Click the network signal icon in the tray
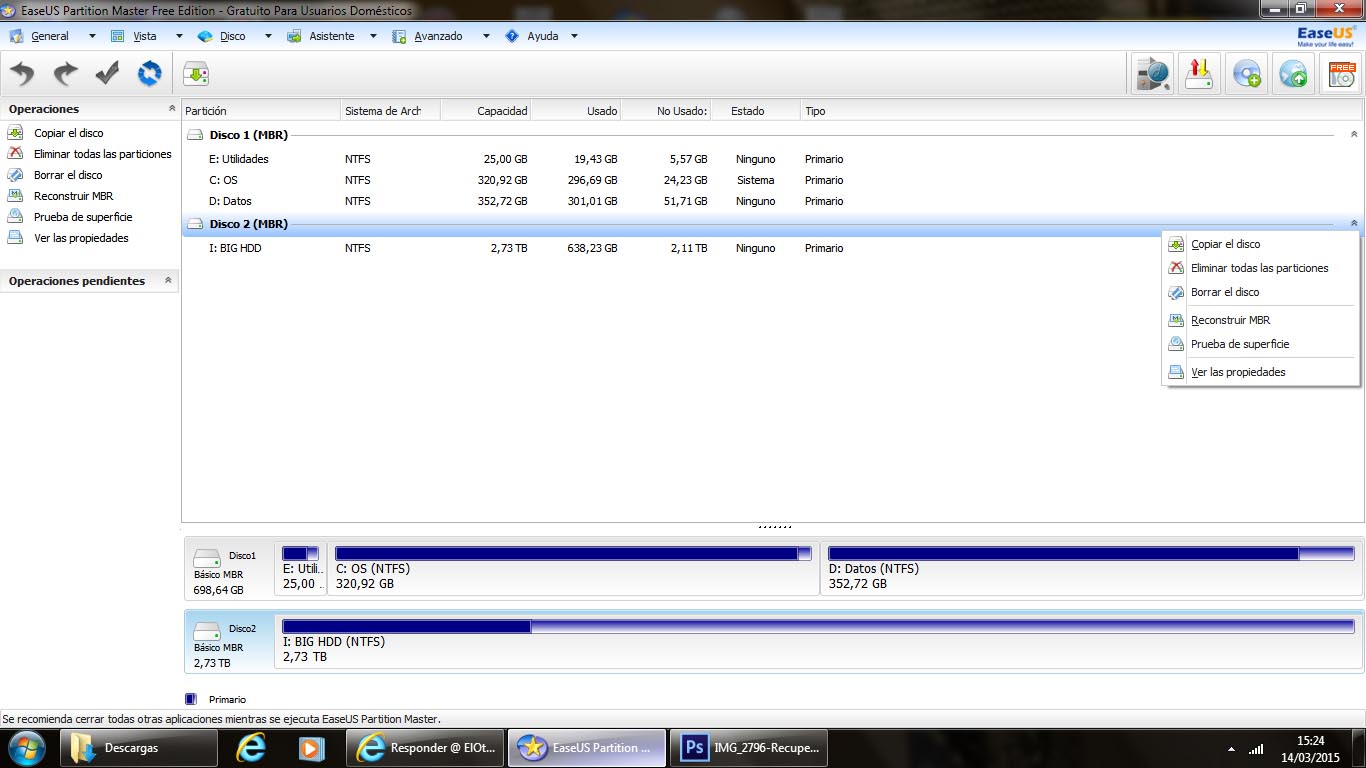Viewport: 1366px width, 768px height. coord(1256,749)
